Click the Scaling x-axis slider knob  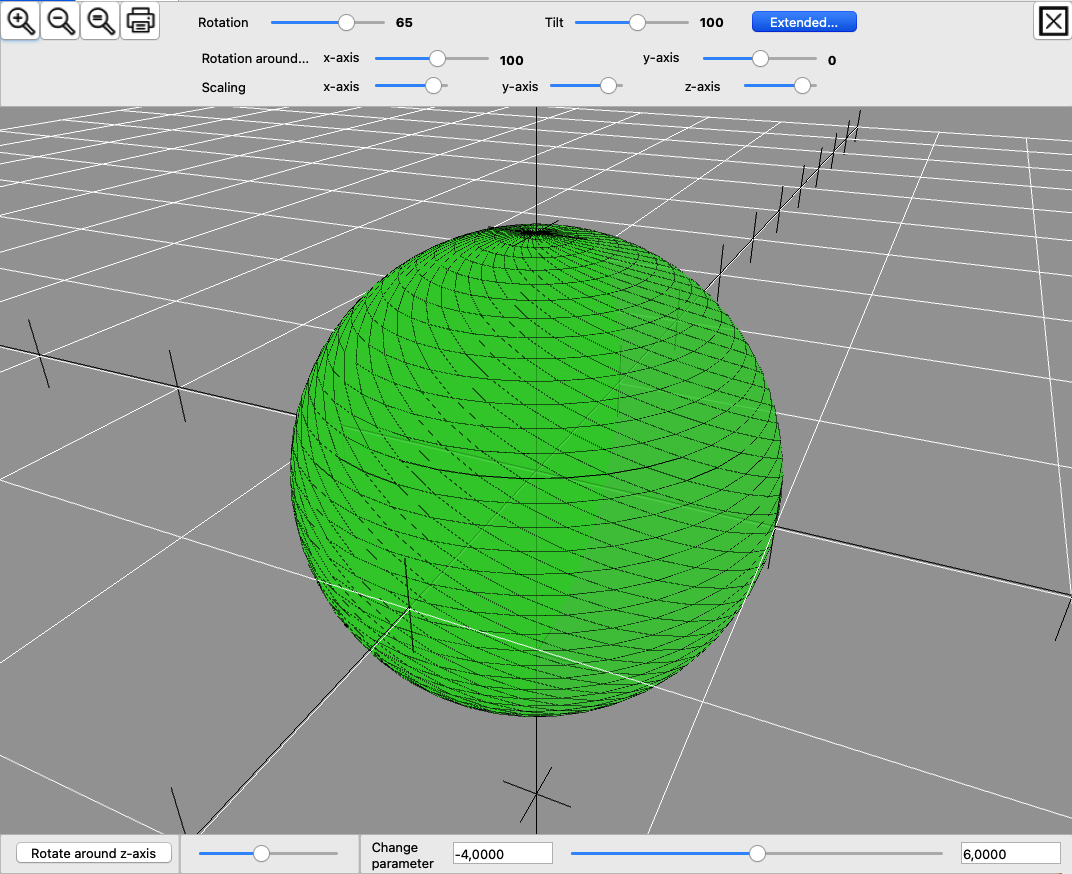[x=433, y=86]
